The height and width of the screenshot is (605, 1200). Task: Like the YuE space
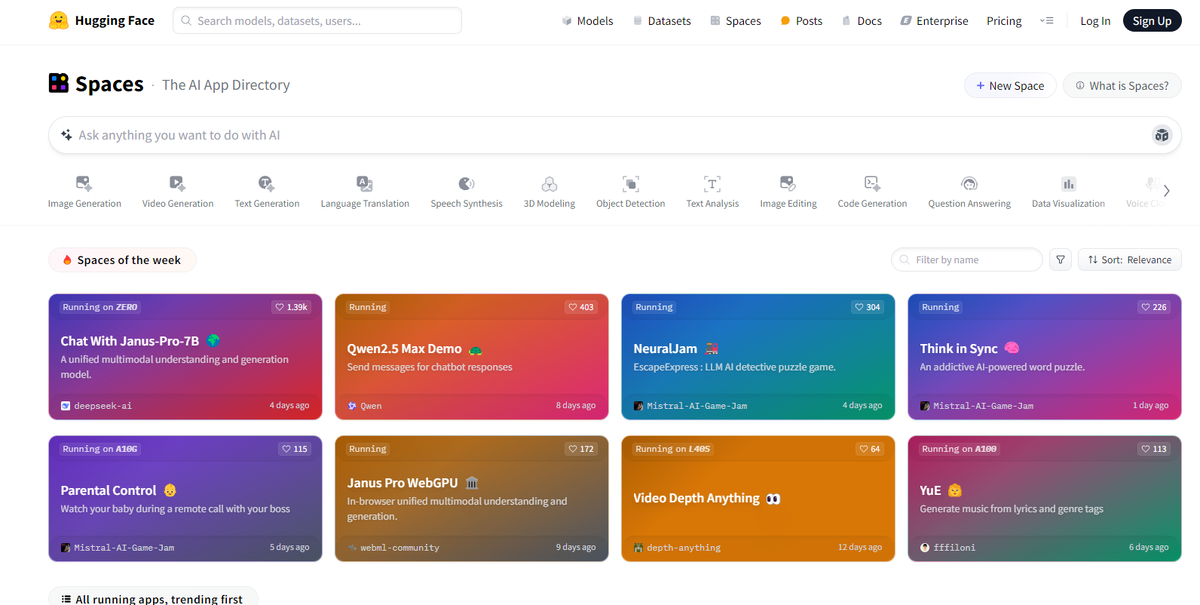coord(1154,449)
